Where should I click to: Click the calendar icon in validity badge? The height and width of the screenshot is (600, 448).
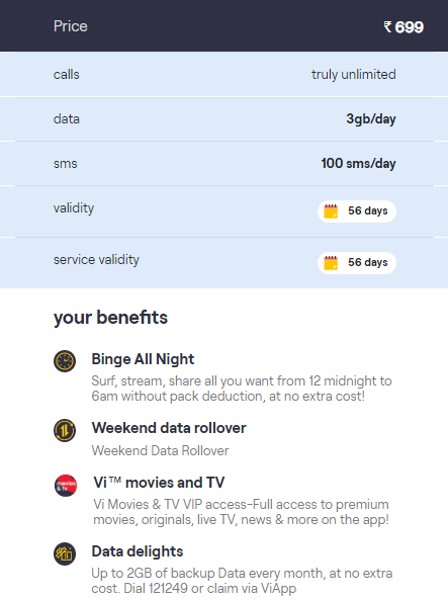(331, 211)
